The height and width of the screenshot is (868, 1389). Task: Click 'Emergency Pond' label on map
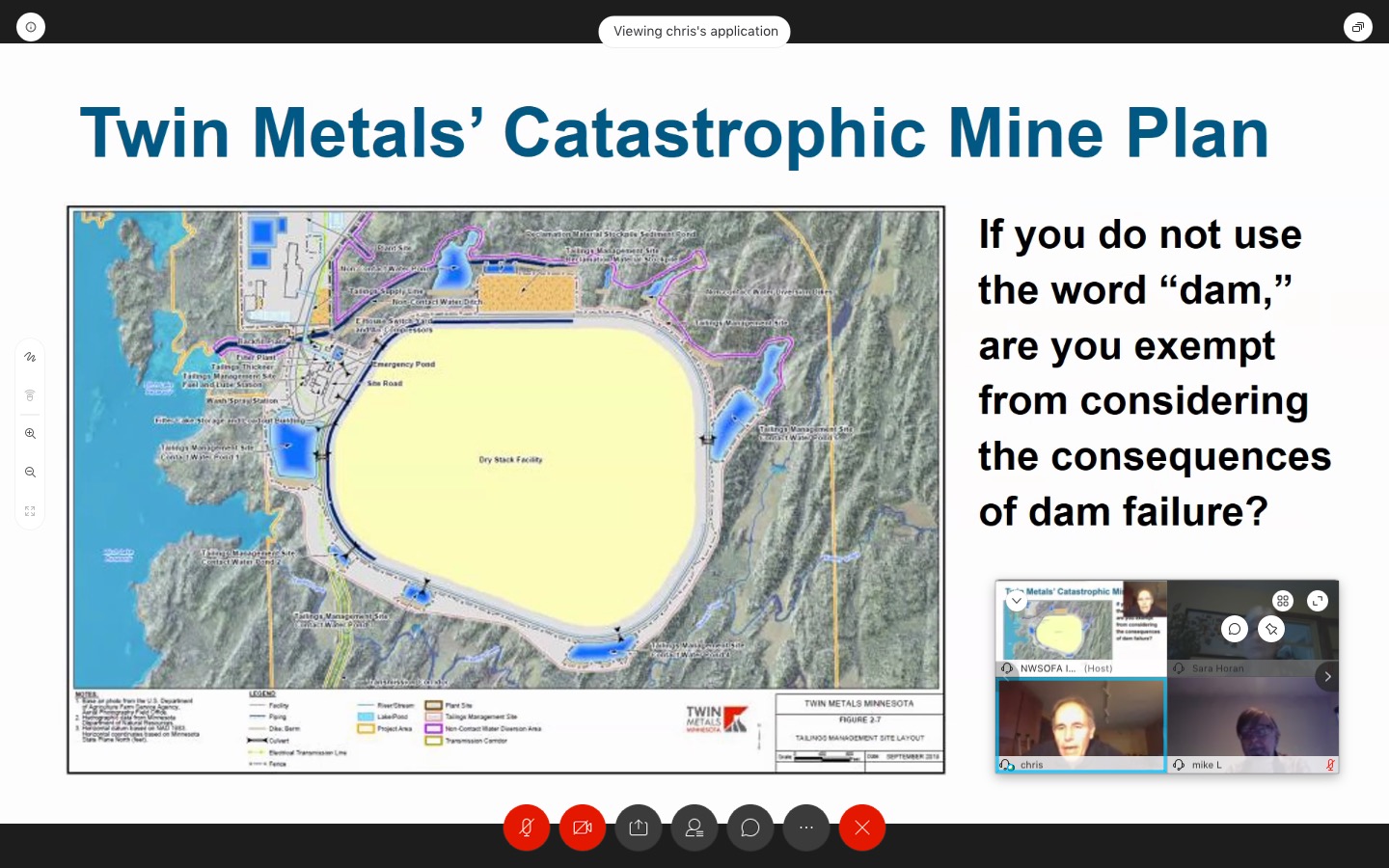point(403,365)
